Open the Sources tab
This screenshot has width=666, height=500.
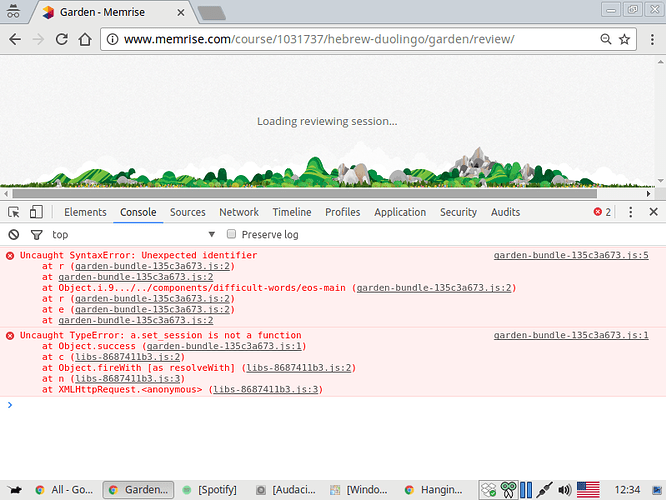click(x=188, y=212)
